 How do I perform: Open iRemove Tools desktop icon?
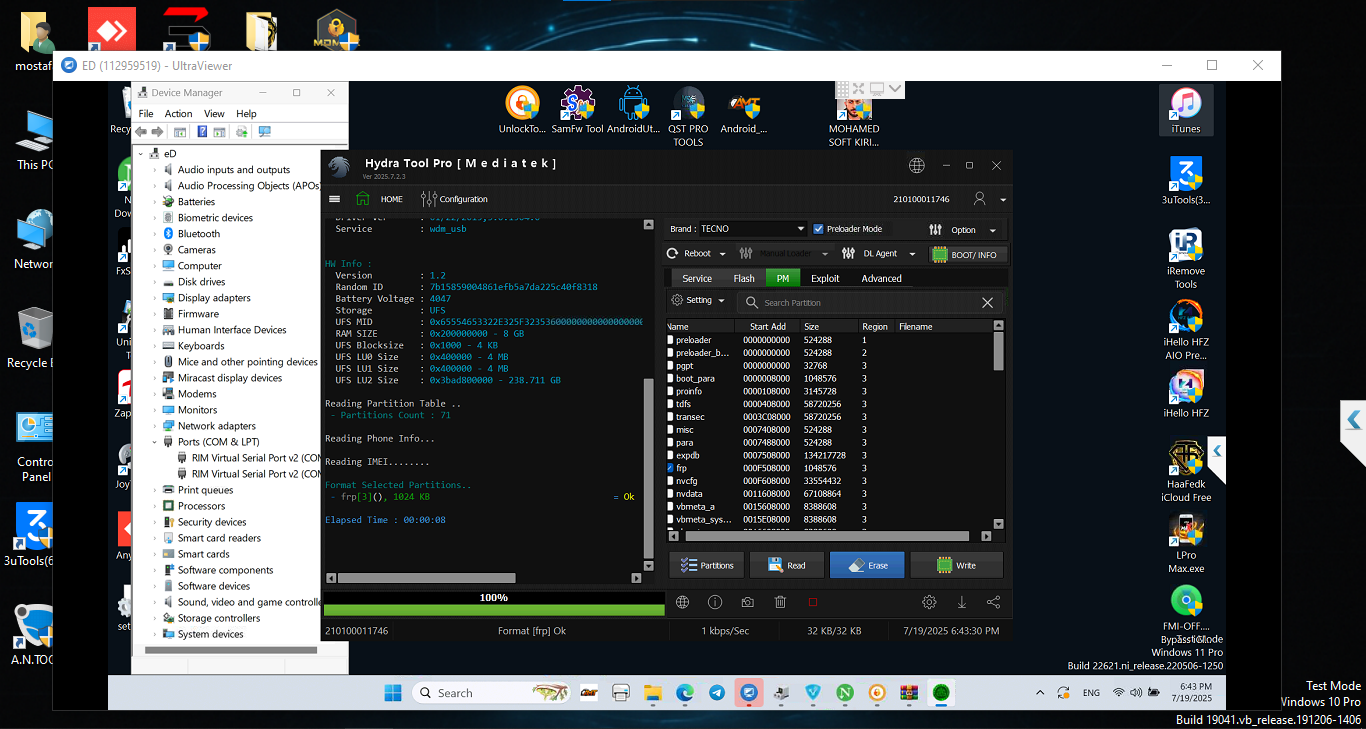click(x=1186, y=259)
